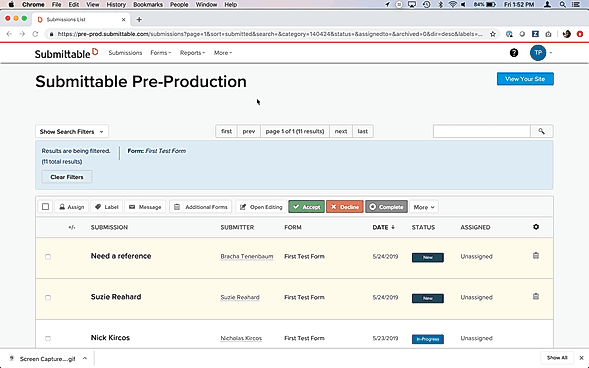Open the Reports menu dropdown
The height and width of the screenshot is (368, 589).
pyautogui.click(x=192, y=53)
